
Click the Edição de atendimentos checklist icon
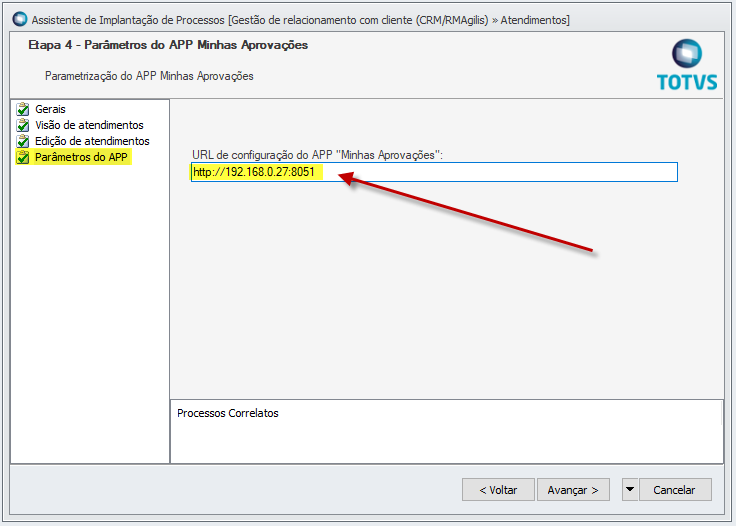point(23,141)
